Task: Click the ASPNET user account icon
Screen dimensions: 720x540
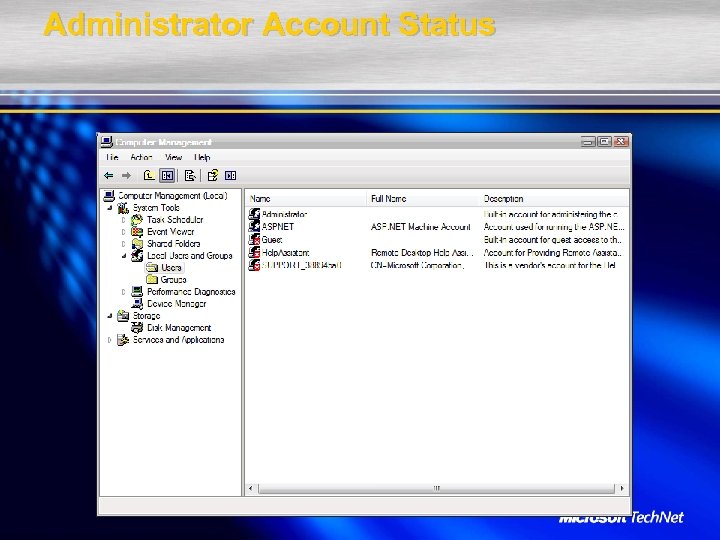Action: coord(254,226)
